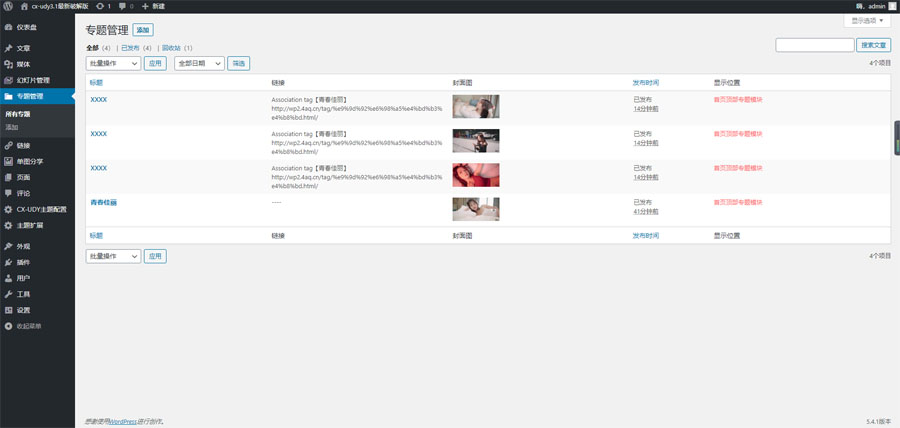Open the 媒体 media icon
This screenshot has width=900, height=428.
(8, 64)
